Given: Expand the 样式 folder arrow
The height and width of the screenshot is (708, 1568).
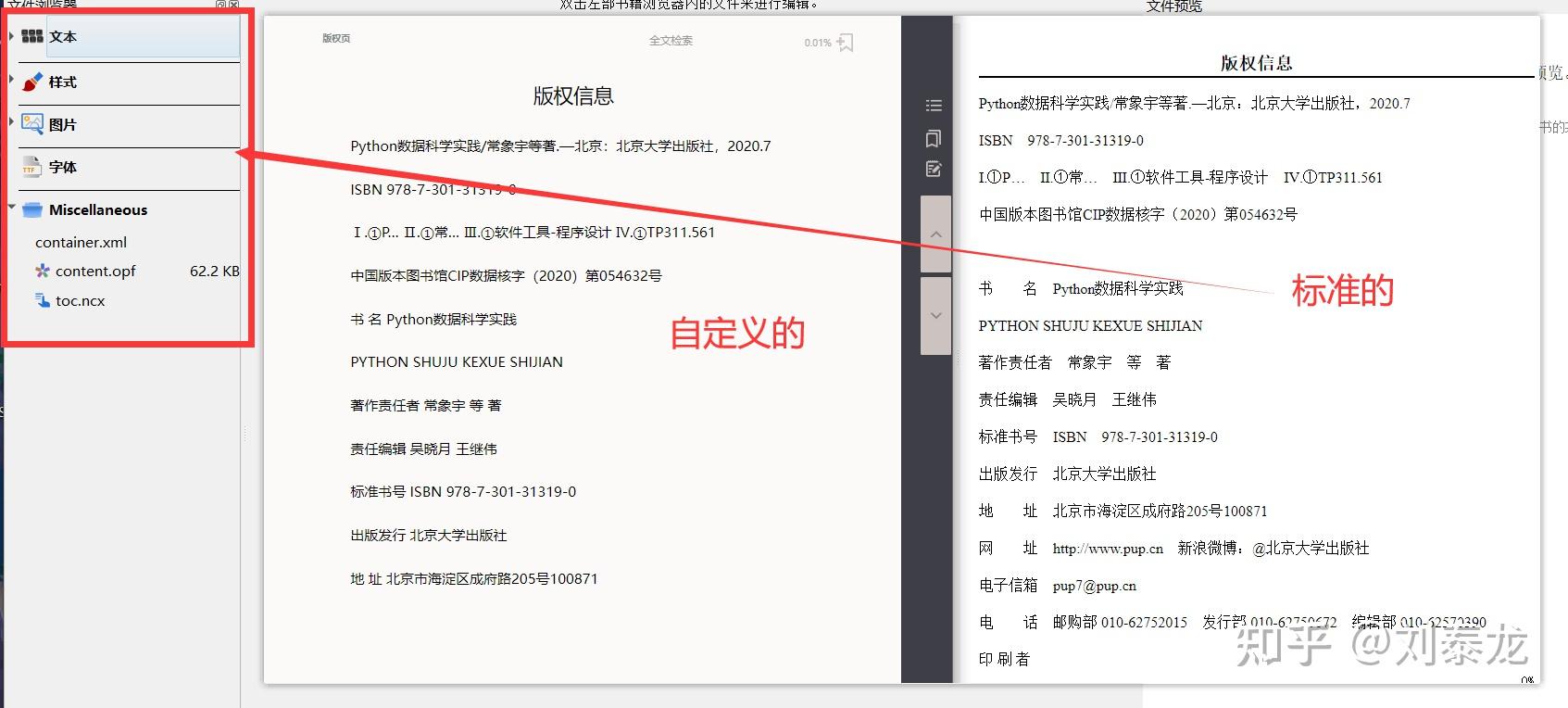Looking at the screenshot, I should [11, 80].
